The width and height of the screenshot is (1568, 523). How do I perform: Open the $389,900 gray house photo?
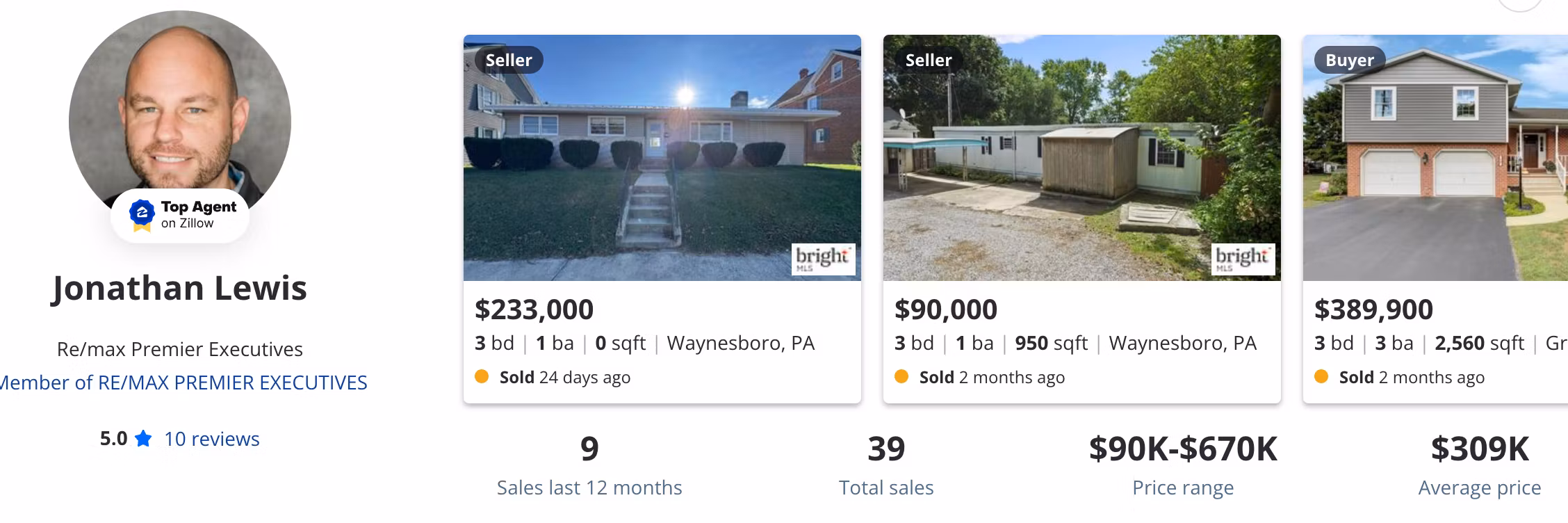click(1435, 174)
